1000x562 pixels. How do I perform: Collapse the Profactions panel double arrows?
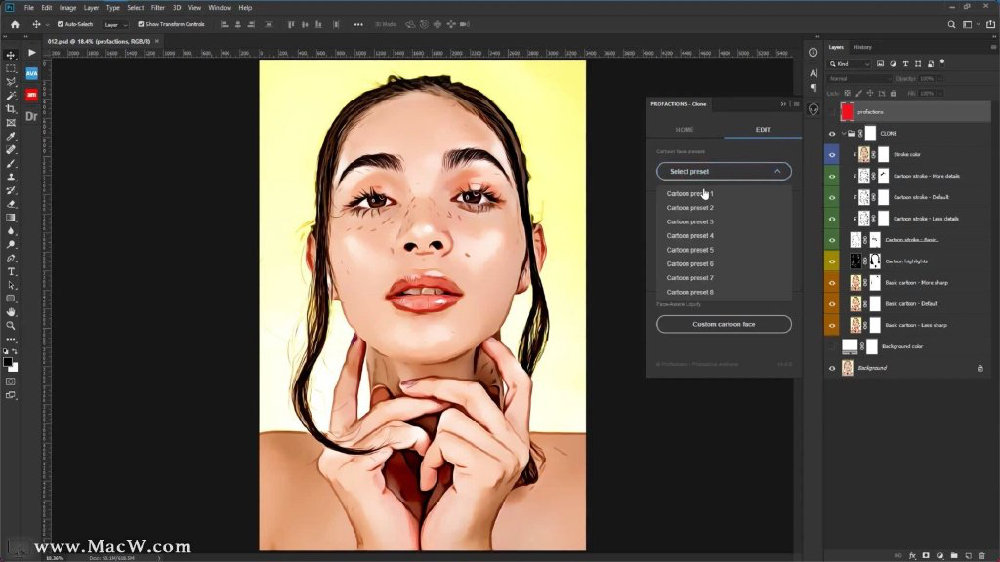pos(783,104)
